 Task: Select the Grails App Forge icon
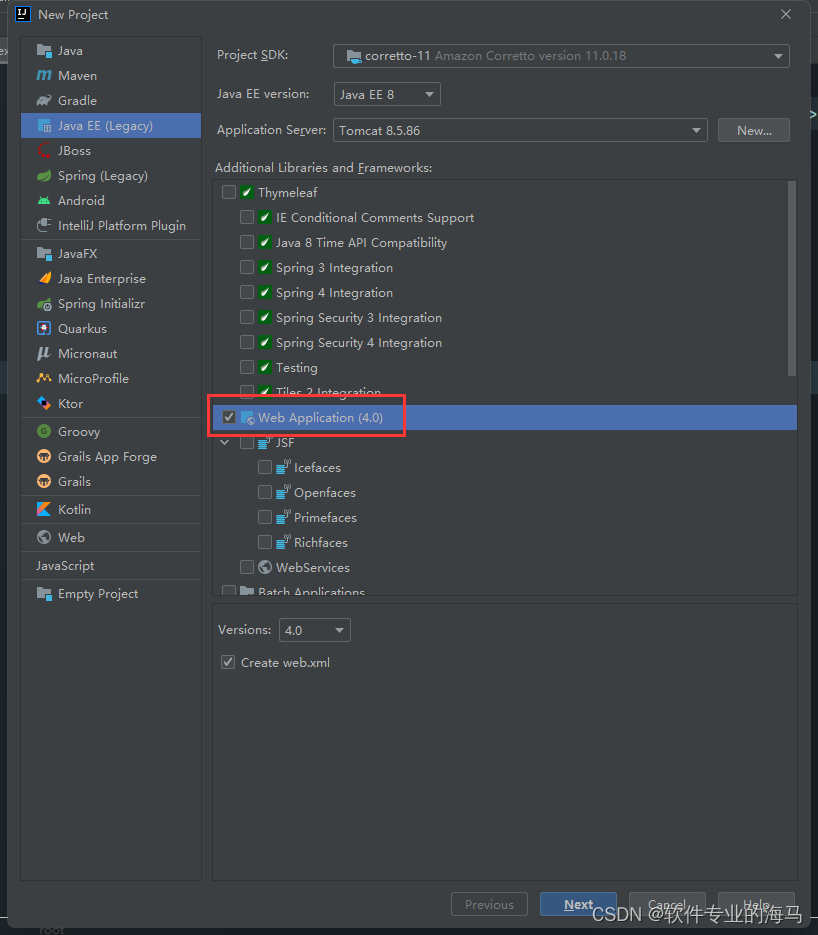click(x=44, y=457)
